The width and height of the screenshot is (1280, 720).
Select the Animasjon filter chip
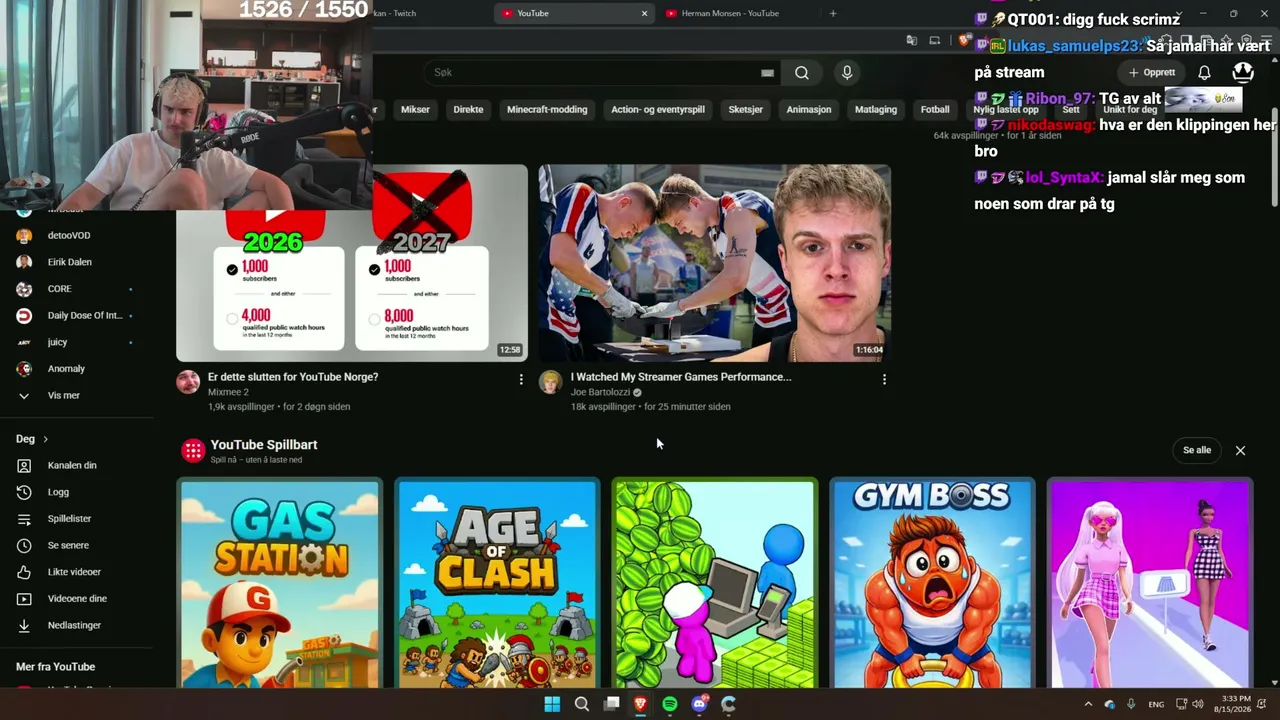coord(809,110)
